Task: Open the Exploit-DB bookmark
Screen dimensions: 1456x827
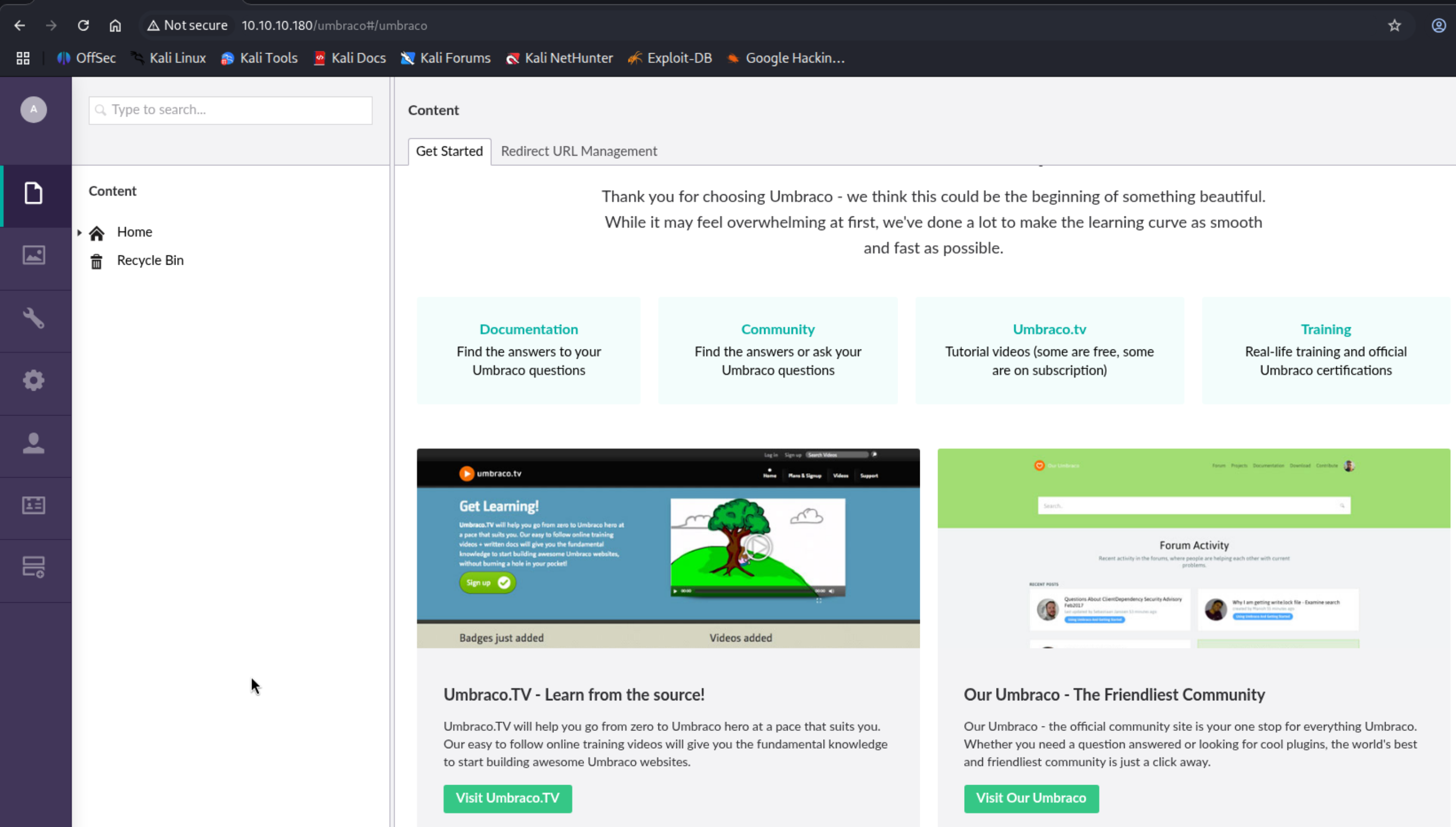Action: pyautogui.click(x=670, y=58)
